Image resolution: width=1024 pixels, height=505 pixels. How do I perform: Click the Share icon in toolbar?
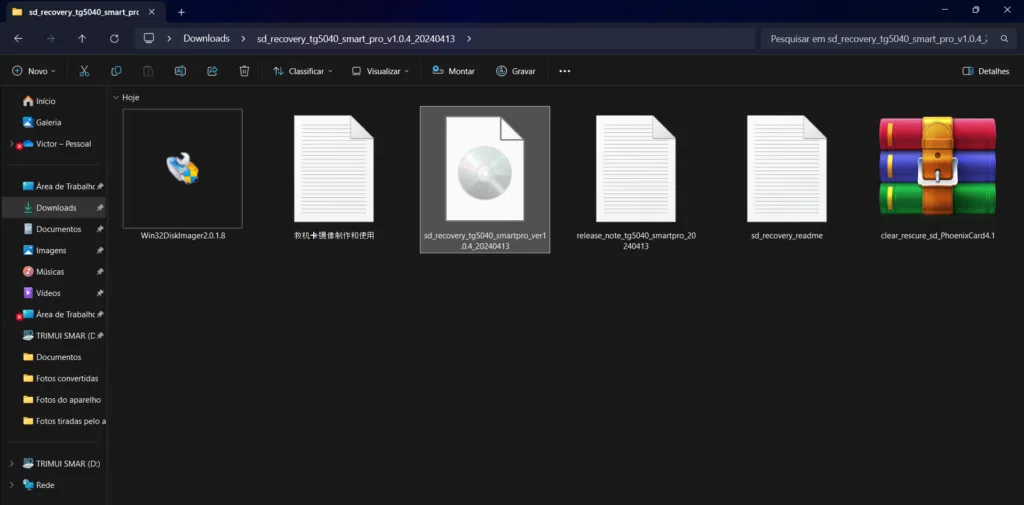[x=212, y=71]
